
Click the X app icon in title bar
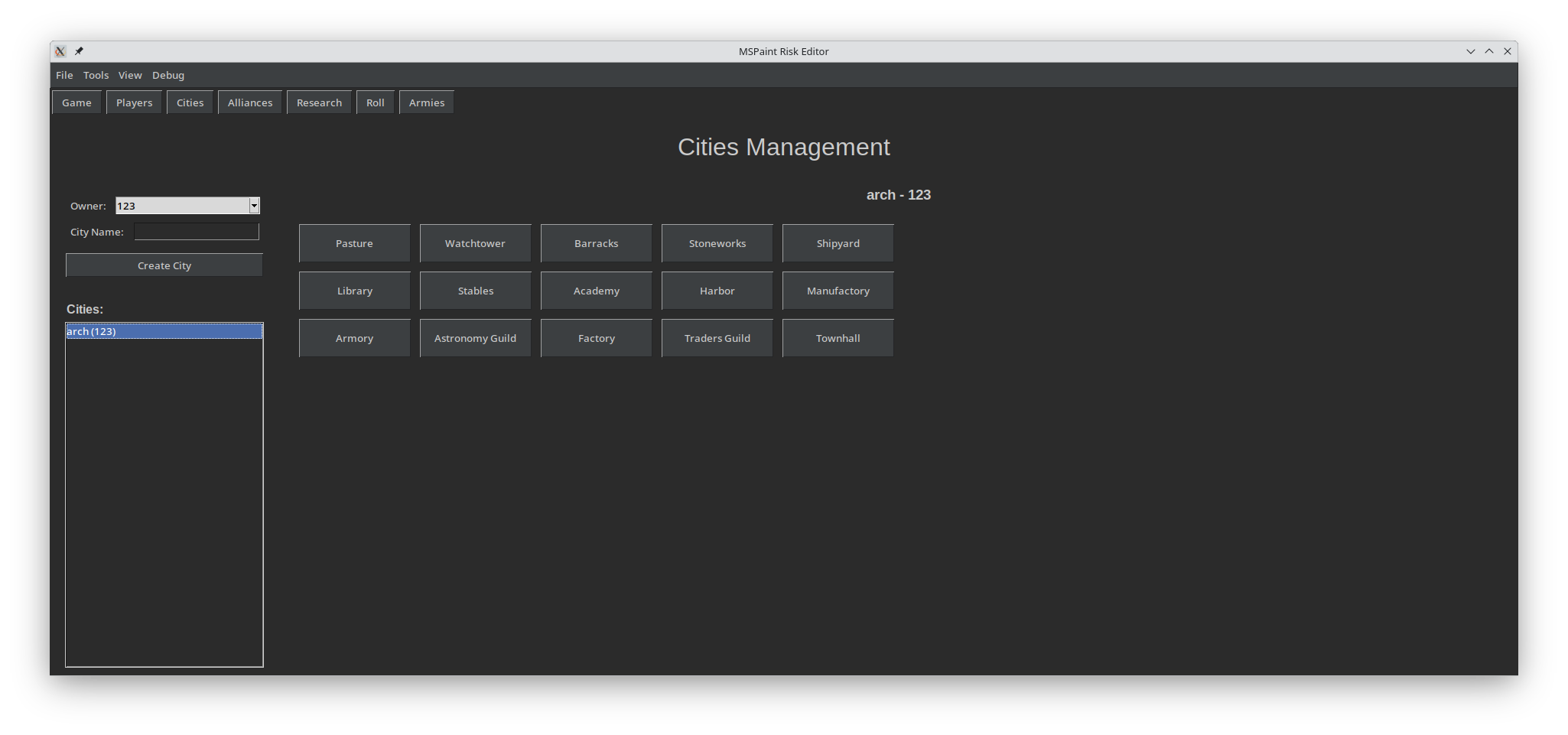coord(60,51)
